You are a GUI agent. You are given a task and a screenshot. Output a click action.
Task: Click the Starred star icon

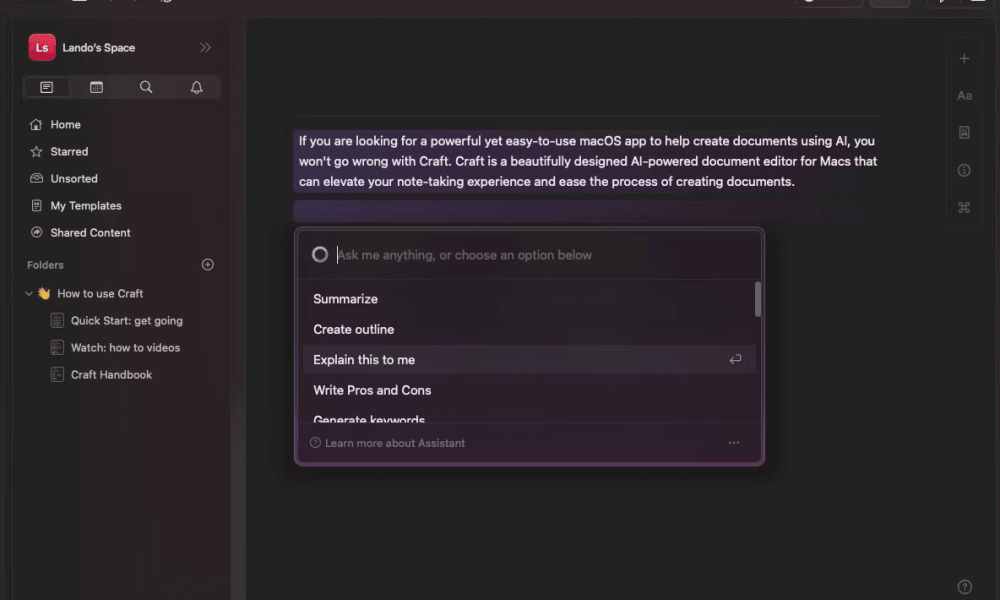36,152
